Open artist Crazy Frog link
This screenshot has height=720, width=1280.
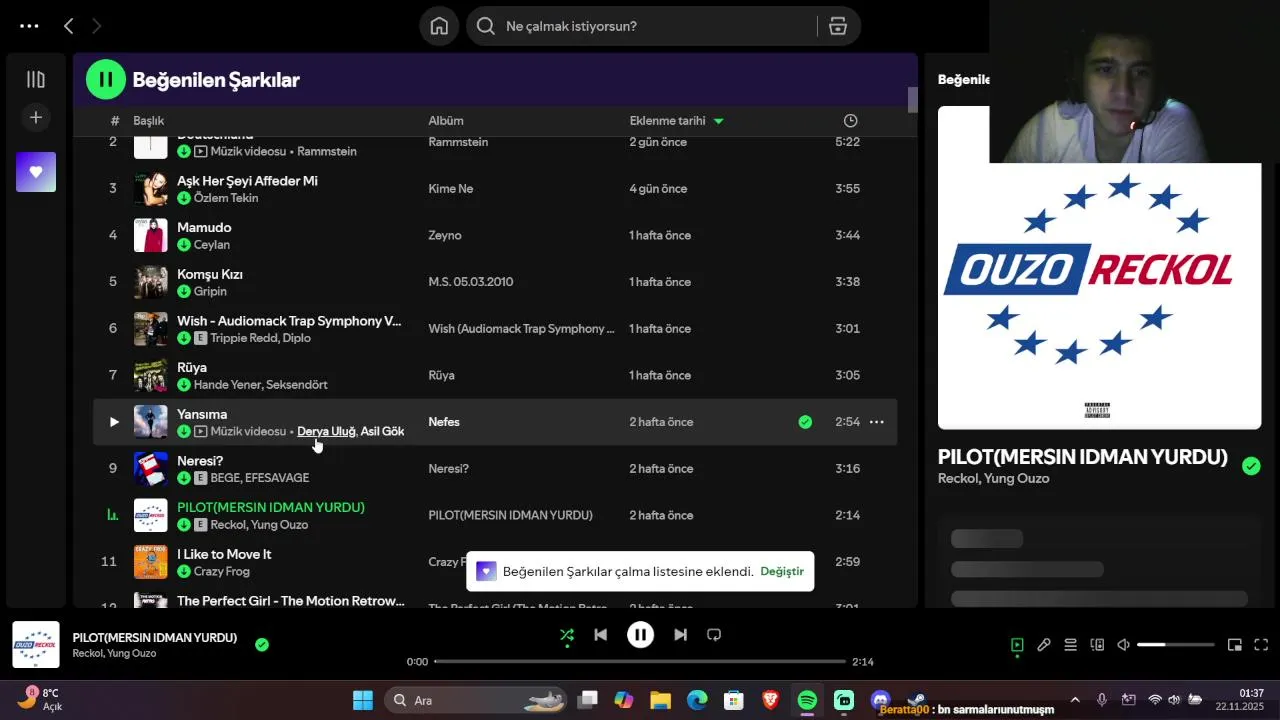click(x=222, y=571)
